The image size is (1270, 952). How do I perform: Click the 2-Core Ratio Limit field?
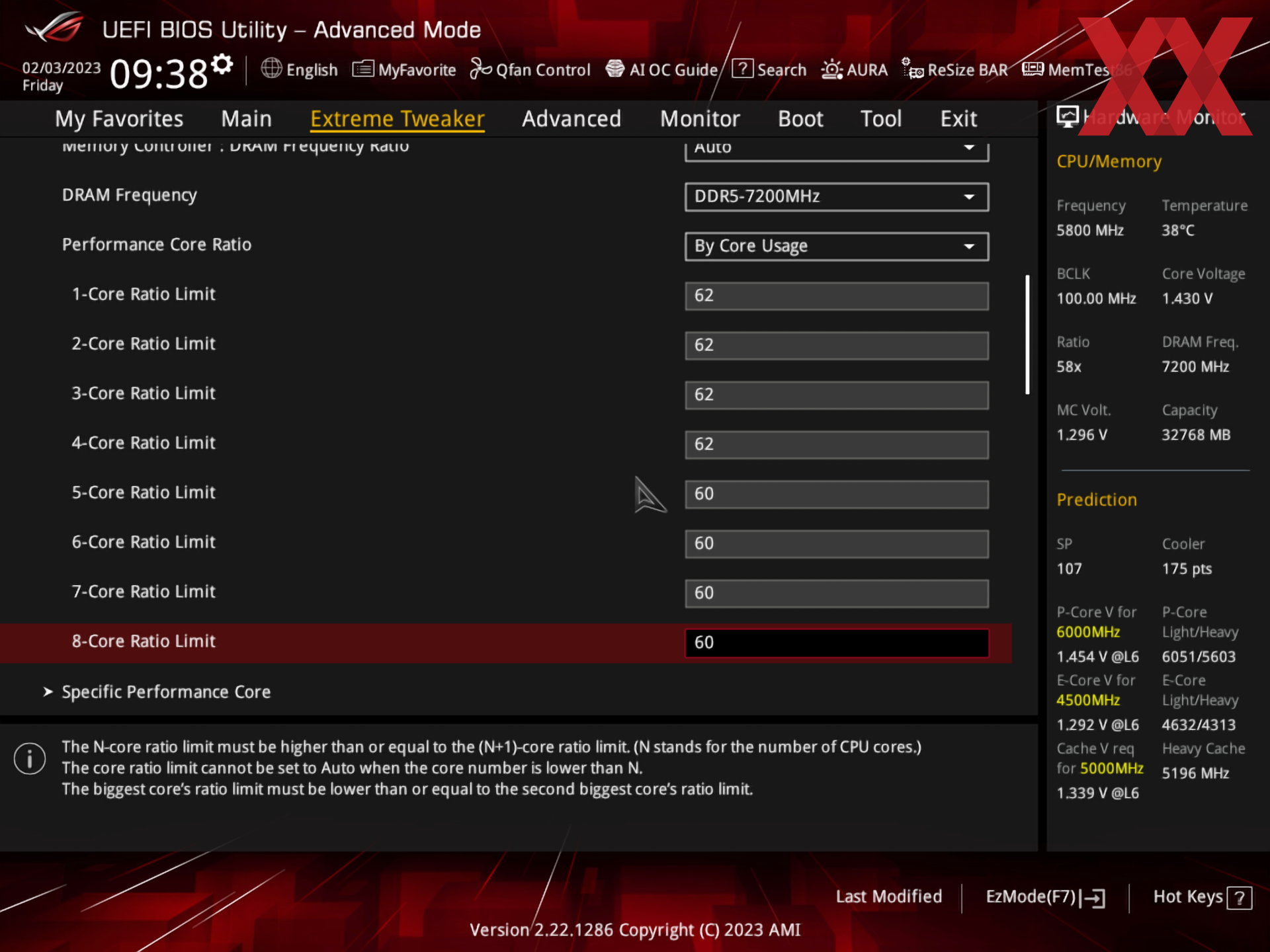click(x=837, y=345)
